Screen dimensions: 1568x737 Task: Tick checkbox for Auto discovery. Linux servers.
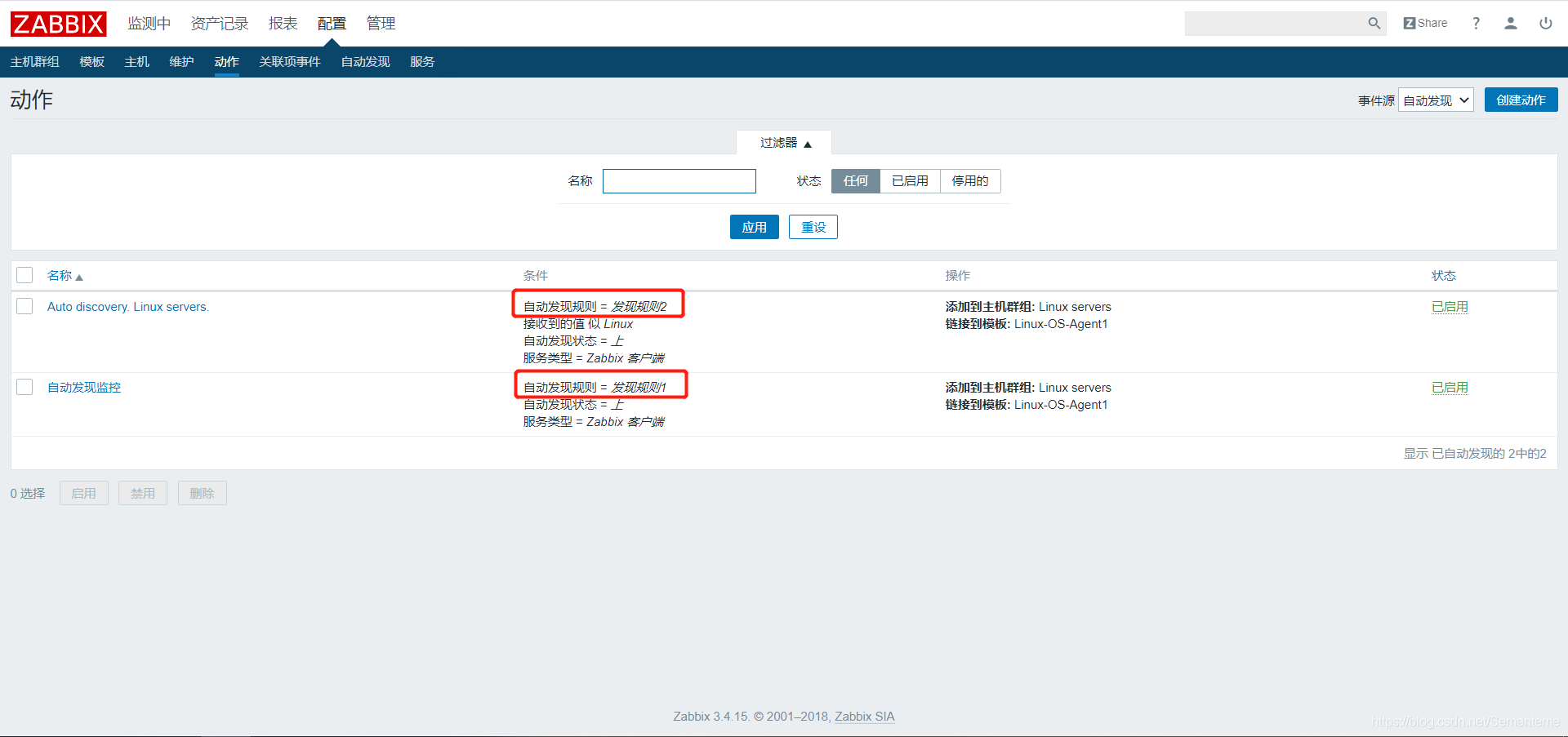pyautogui.click(x=24, y=306)
